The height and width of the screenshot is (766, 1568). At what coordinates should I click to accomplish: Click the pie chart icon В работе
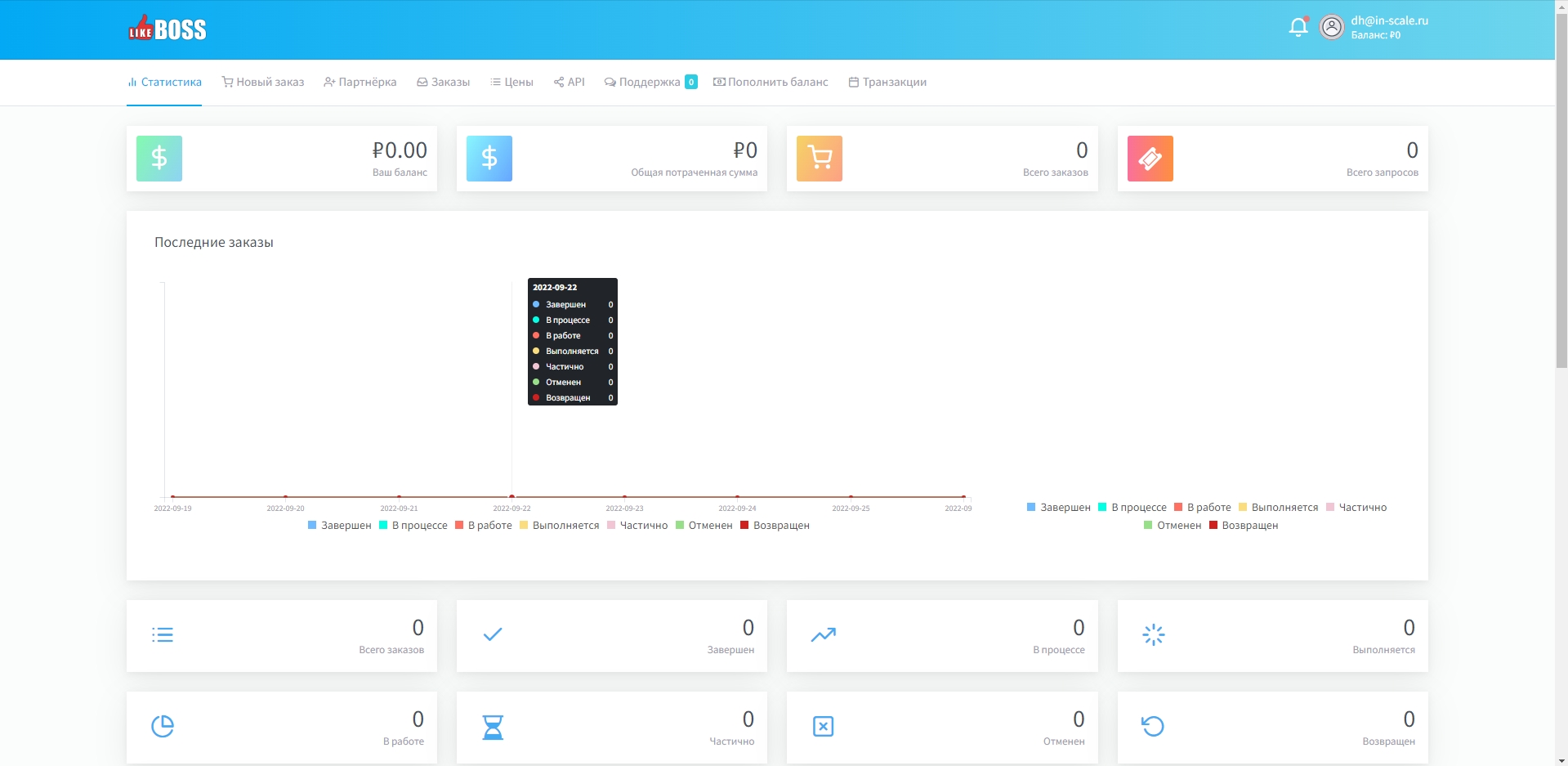(x=163, y=726)
